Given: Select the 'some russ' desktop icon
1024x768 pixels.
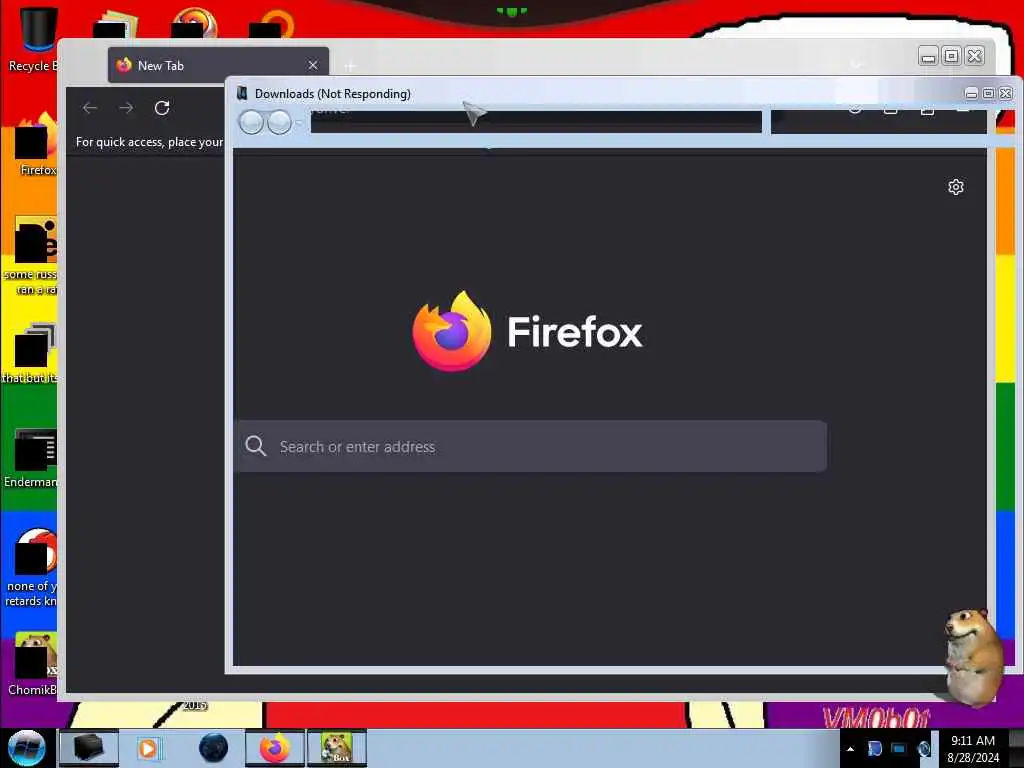Looking at the screenshot, I should [x=33, y=256].
